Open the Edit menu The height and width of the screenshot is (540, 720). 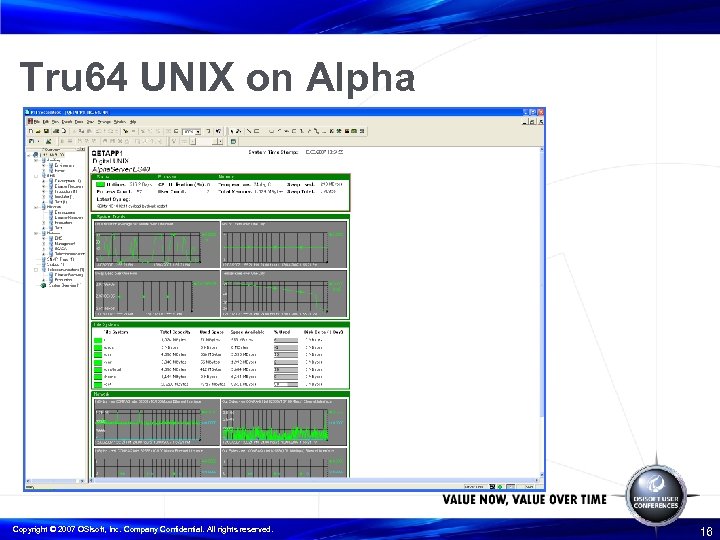point(45,122)
